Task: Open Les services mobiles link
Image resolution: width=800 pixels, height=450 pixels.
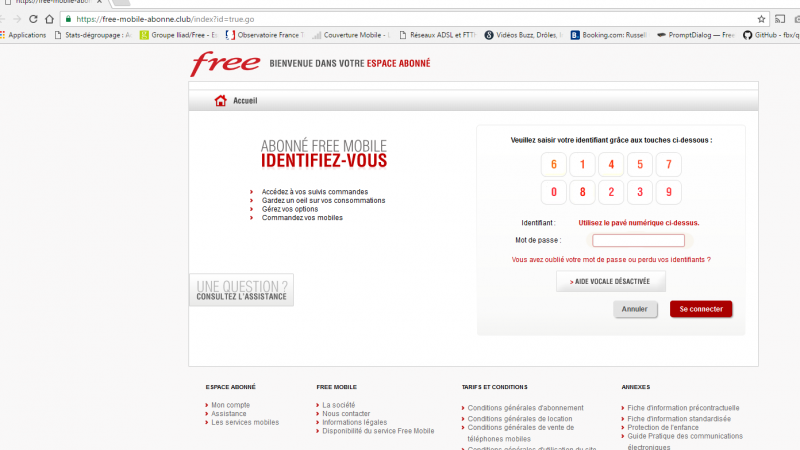Action: pyautogui.click(x=245, y=422)
